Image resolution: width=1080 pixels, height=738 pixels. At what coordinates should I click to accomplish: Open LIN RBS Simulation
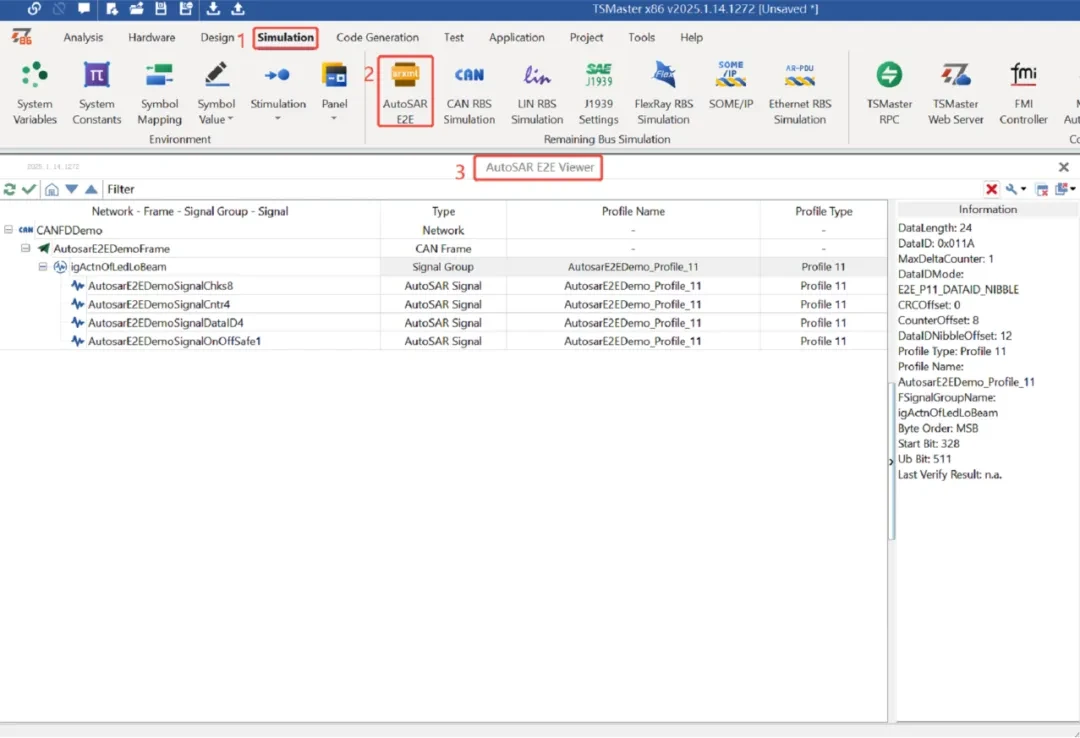(537, 90)
